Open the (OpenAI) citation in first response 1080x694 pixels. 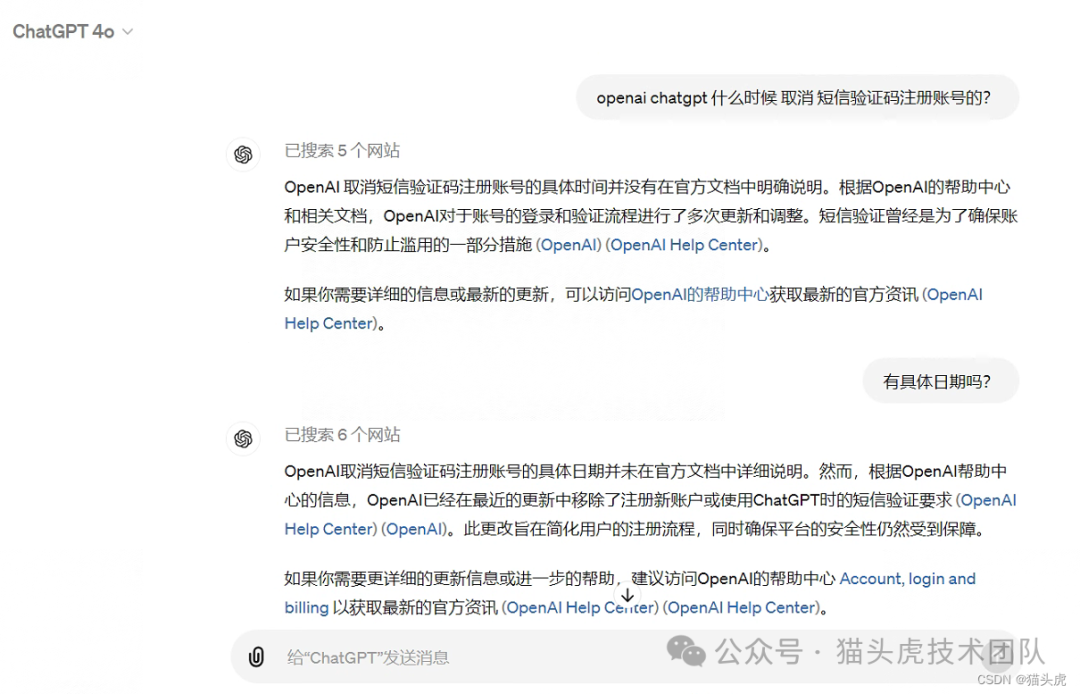tap(569, 245)
